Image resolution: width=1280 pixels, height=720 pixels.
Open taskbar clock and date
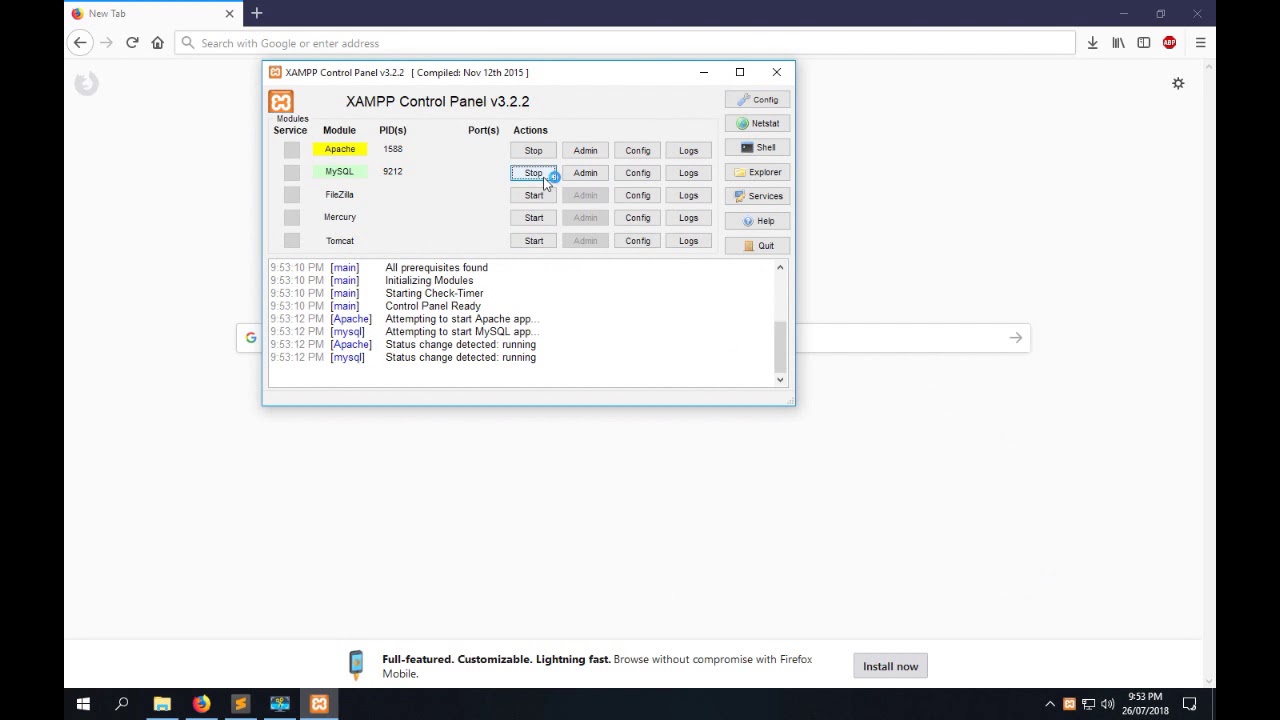(x=1145, y=704)
